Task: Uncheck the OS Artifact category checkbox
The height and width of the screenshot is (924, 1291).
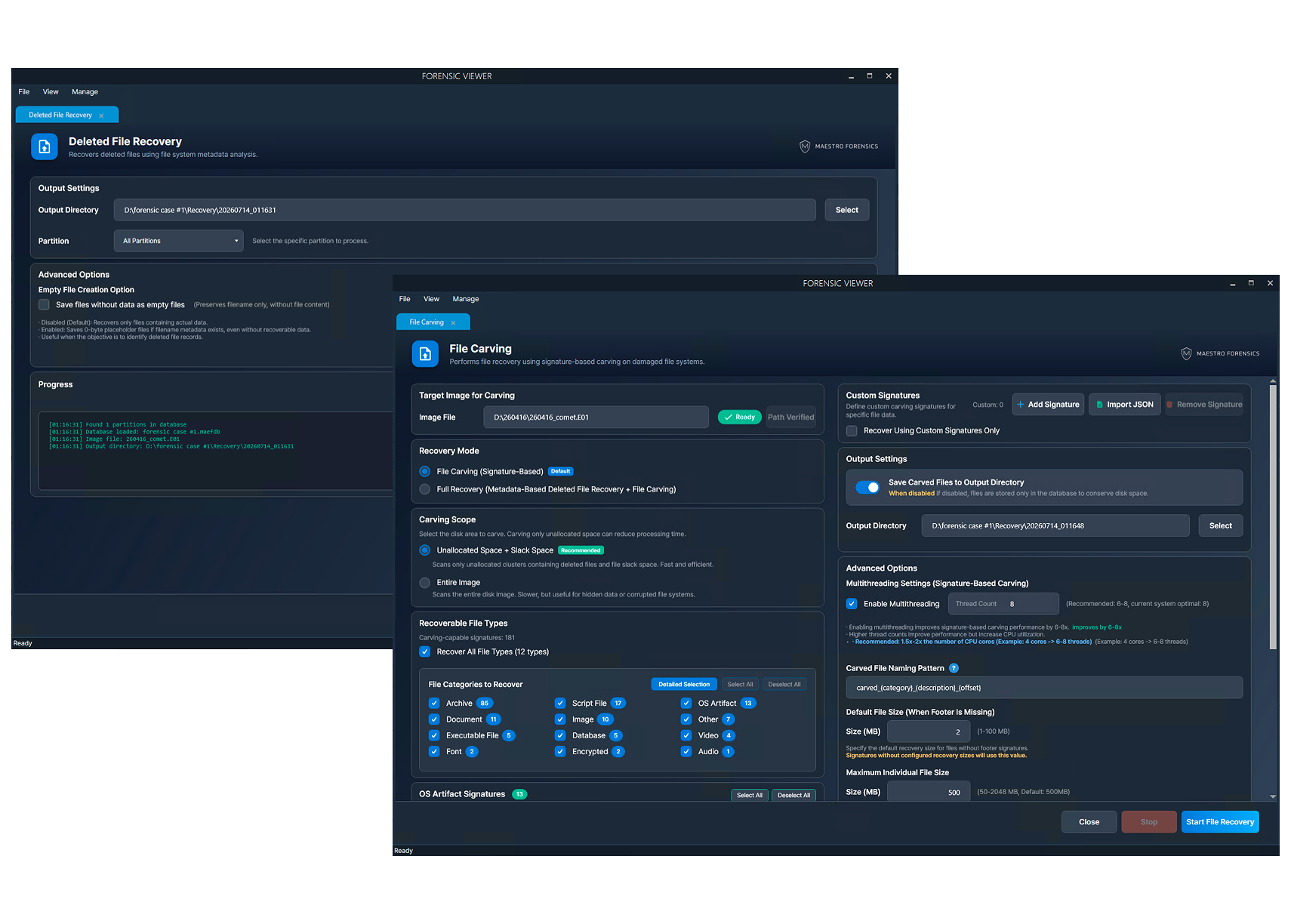Action: (686, 704)
